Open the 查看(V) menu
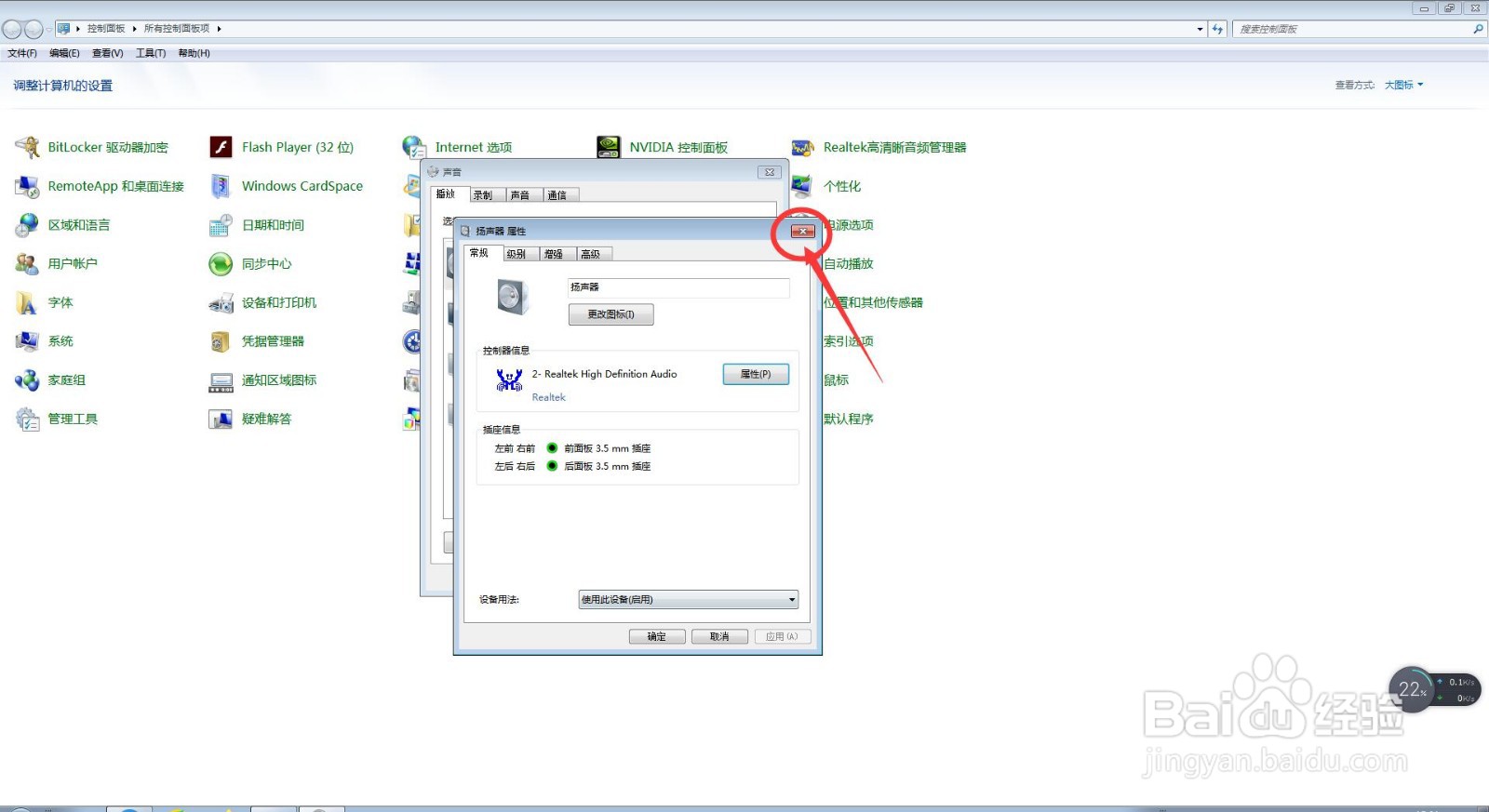The height and width of the screenshot is (812, 1489). (x=108, y=53)
